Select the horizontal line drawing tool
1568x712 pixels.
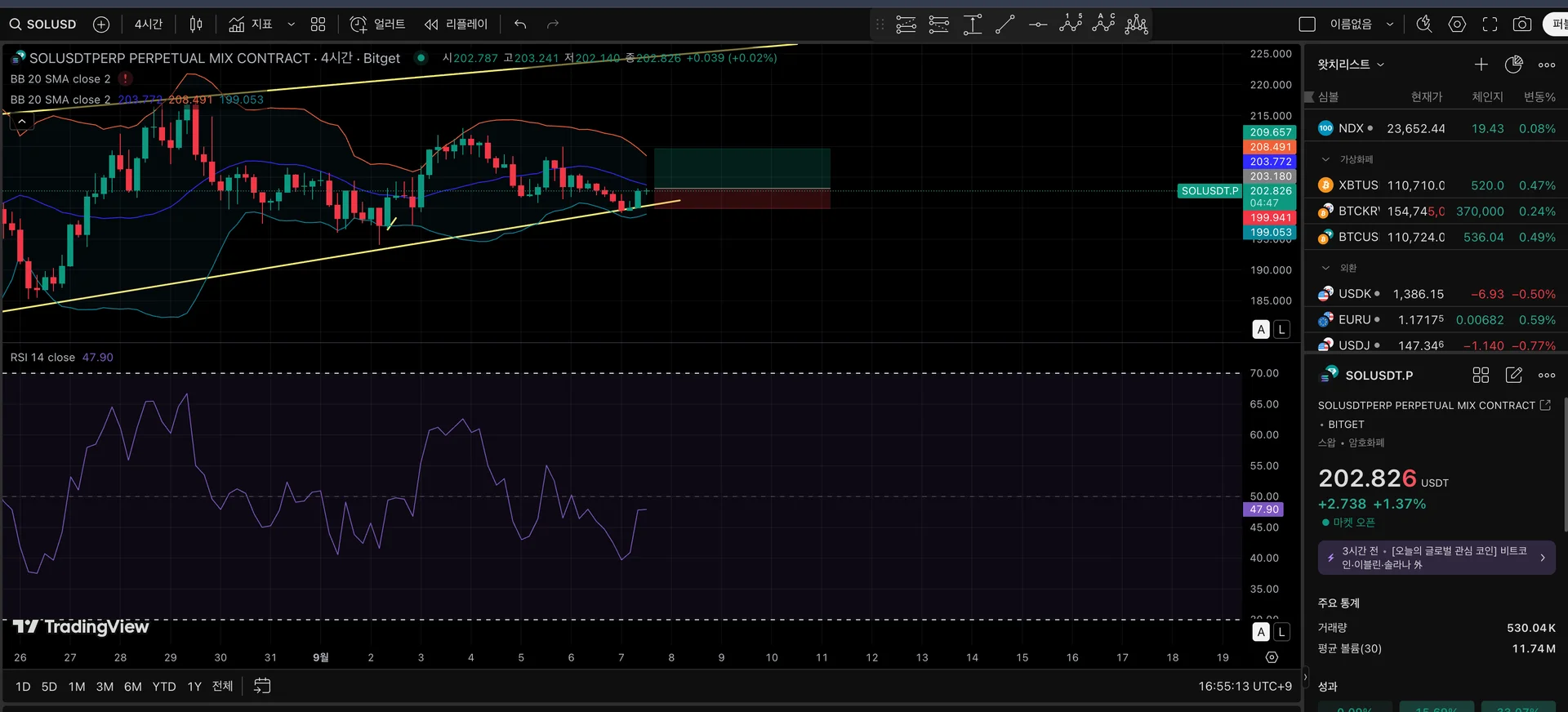coord(1038,24)
